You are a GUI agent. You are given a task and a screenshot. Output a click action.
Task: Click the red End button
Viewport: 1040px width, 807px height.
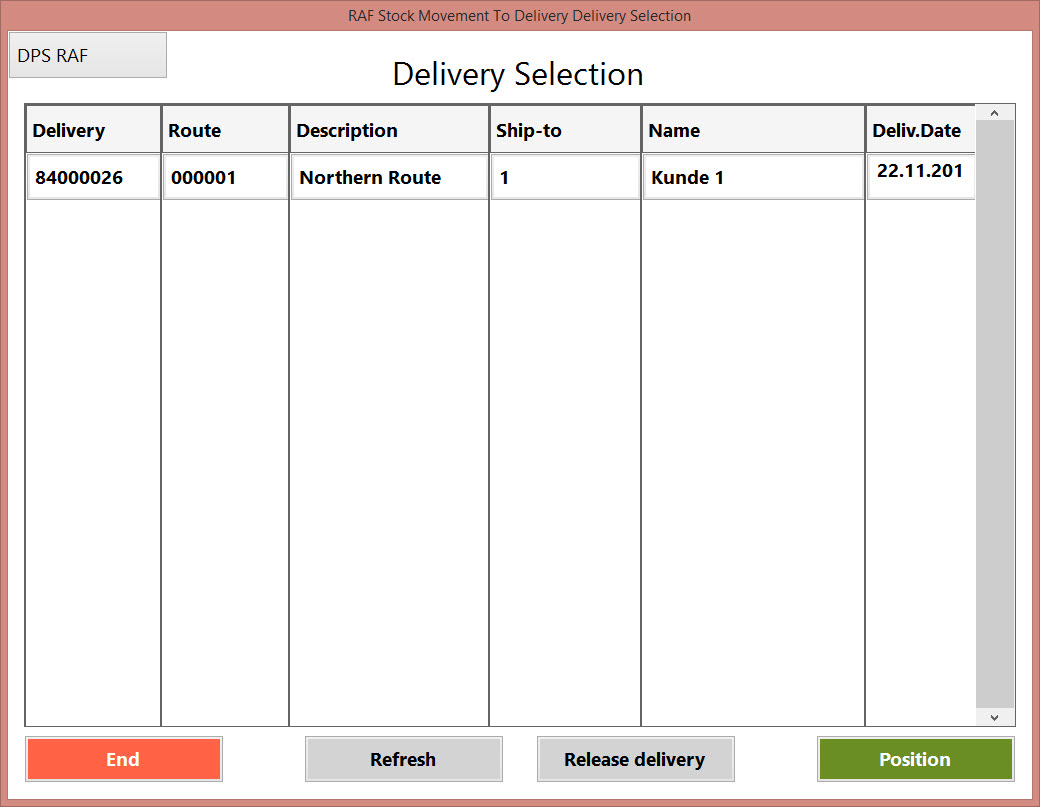[123, 759]
